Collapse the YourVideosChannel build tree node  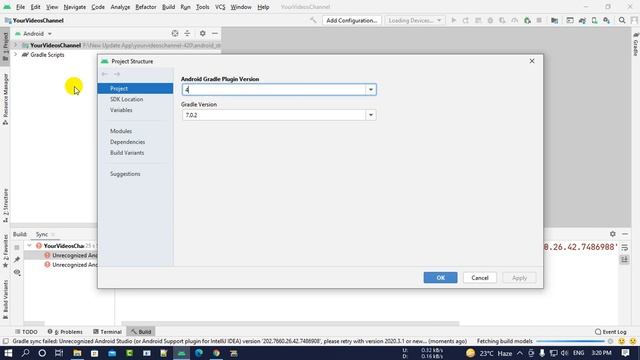coord(29,246)
